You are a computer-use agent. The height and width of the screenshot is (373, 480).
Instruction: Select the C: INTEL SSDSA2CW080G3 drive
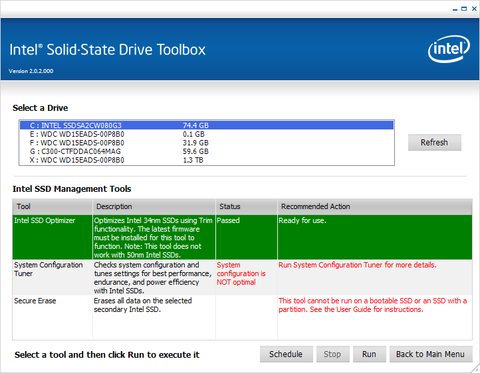coord(206,125)
